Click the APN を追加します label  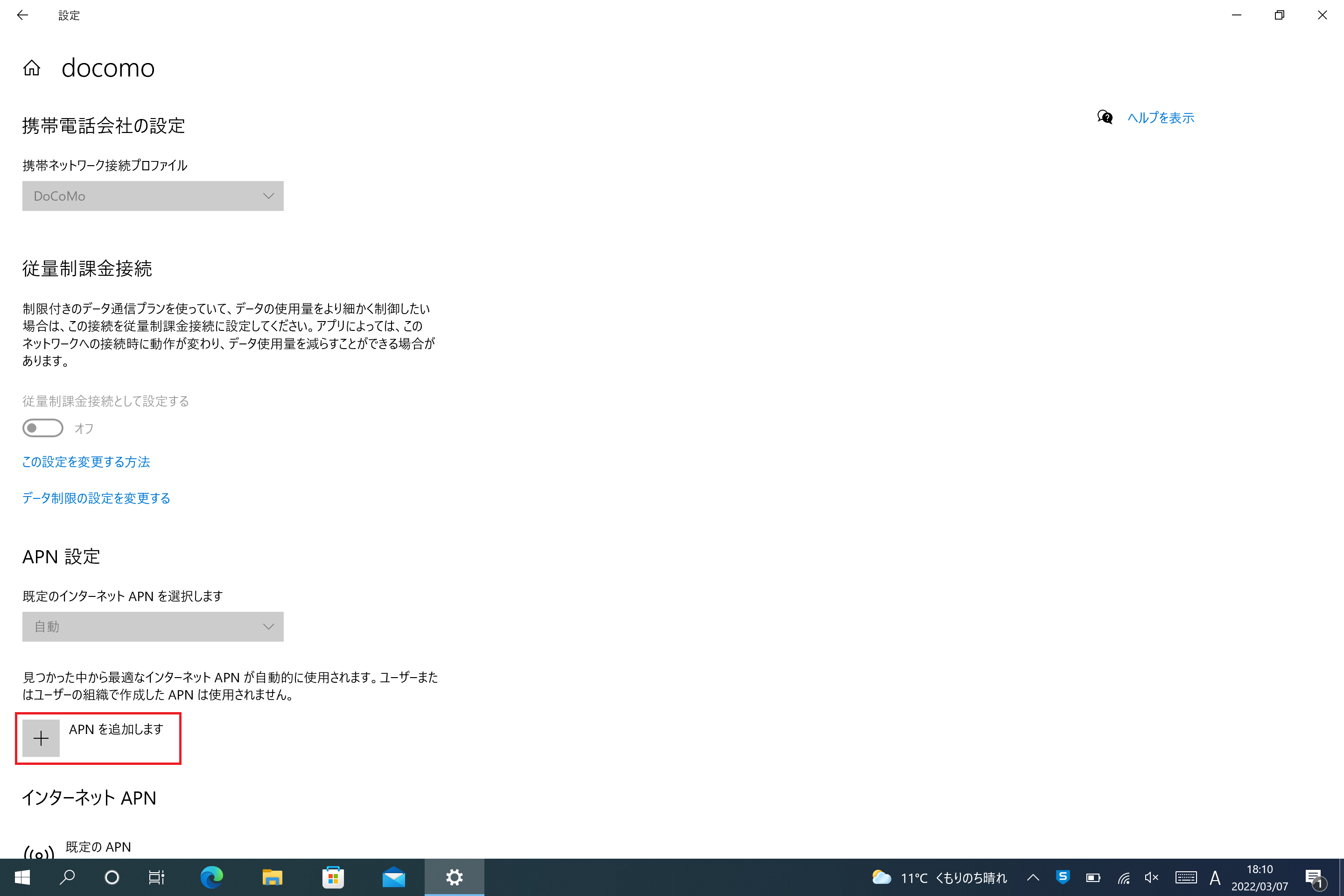click(x=116, y=729)
